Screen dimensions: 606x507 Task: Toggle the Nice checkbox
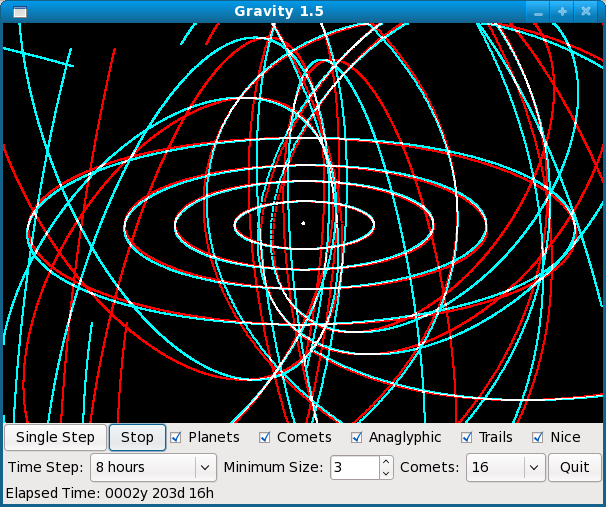click(x=538, y=437)
